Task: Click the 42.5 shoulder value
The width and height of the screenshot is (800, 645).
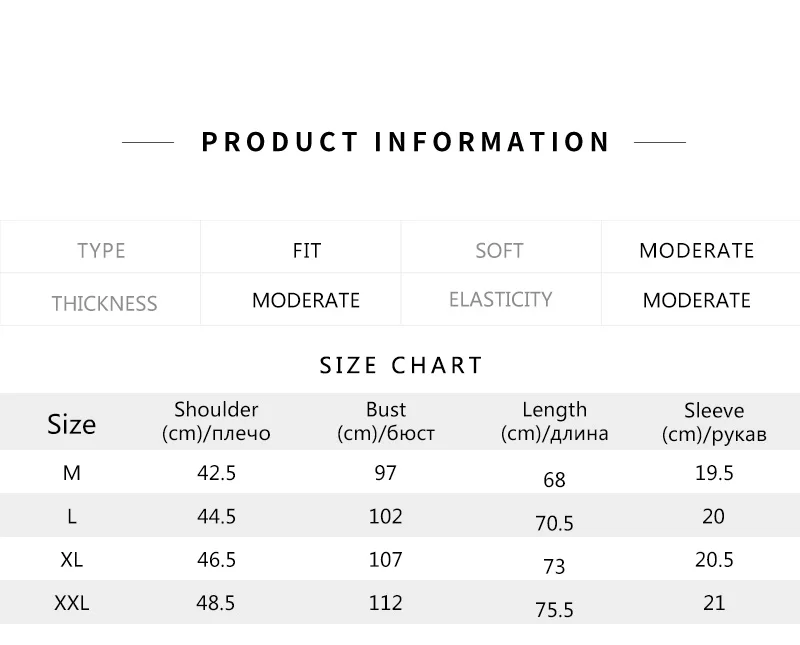Action: tap(216, 473)
